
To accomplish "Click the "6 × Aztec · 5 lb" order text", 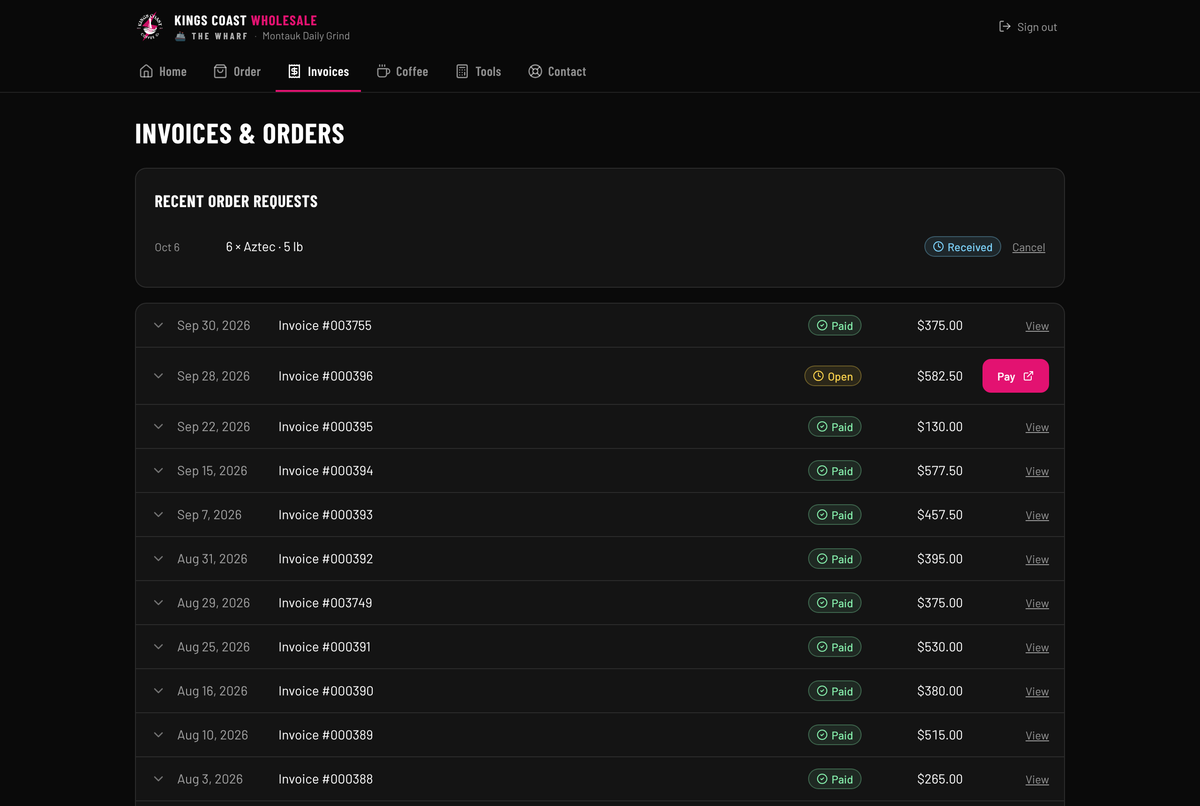I will pos(264,247).
